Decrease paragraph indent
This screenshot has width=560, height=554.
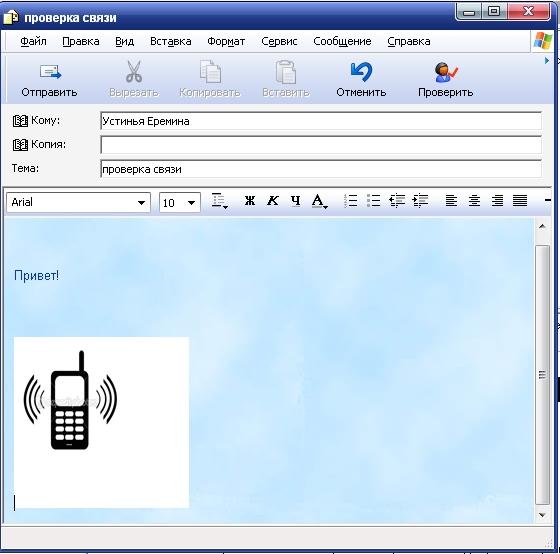point(397,201)
